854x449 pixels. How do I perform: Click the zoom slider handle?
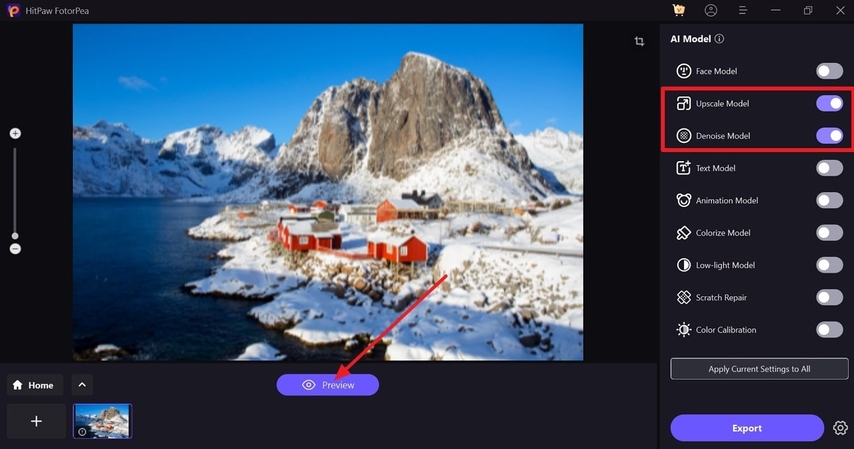click(x=15, y=236)
